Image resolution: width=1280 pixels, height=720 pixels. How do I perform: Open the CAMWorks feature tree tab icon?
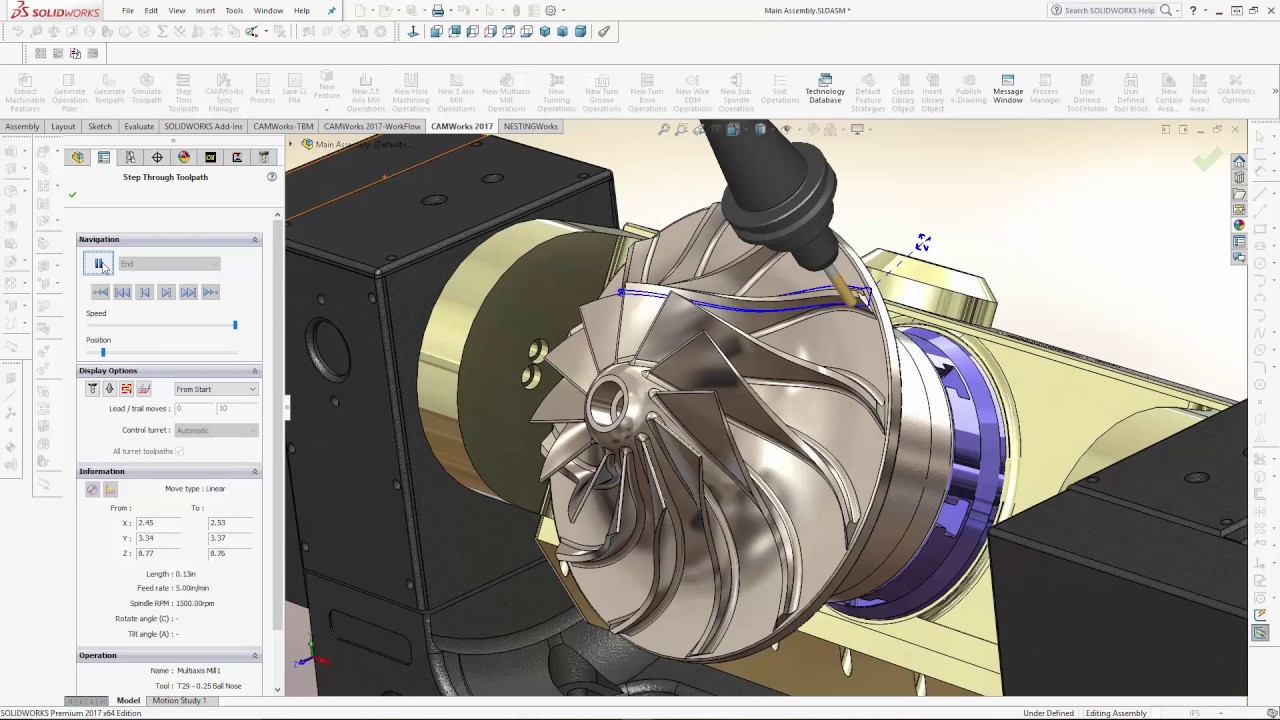[x=210, y=157]
